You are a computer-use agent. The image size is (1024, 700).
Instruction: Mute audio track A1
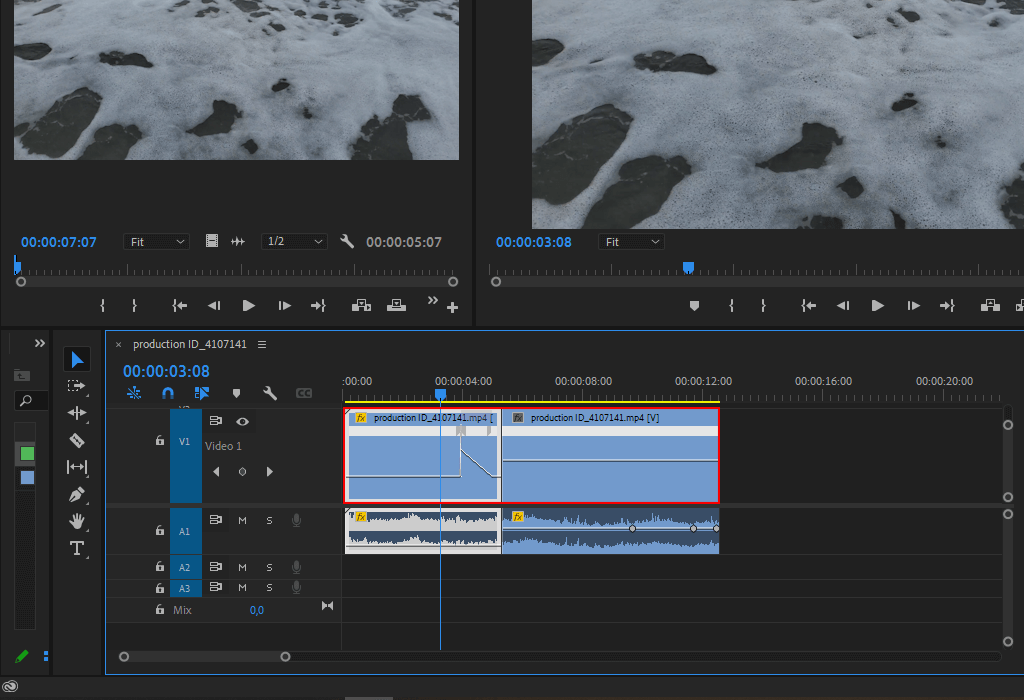coord(242,520)
